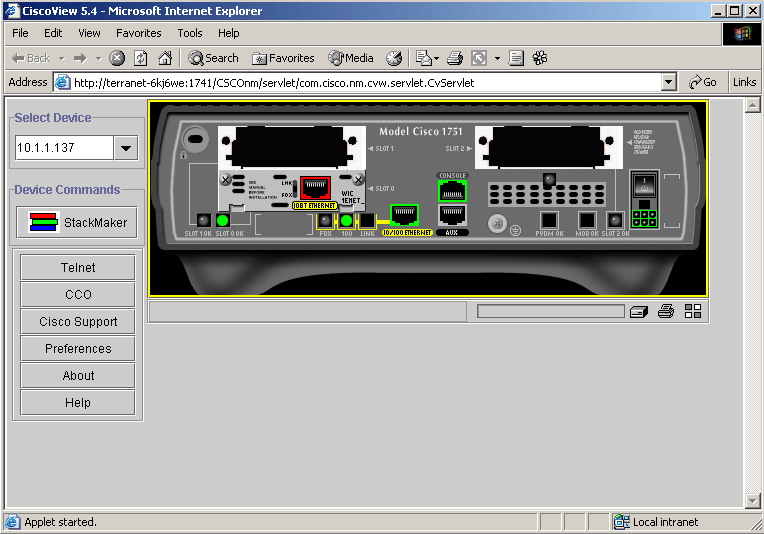Select the green Console port
Viewport: 764px width, 534px height.
(x=452, y=191)
